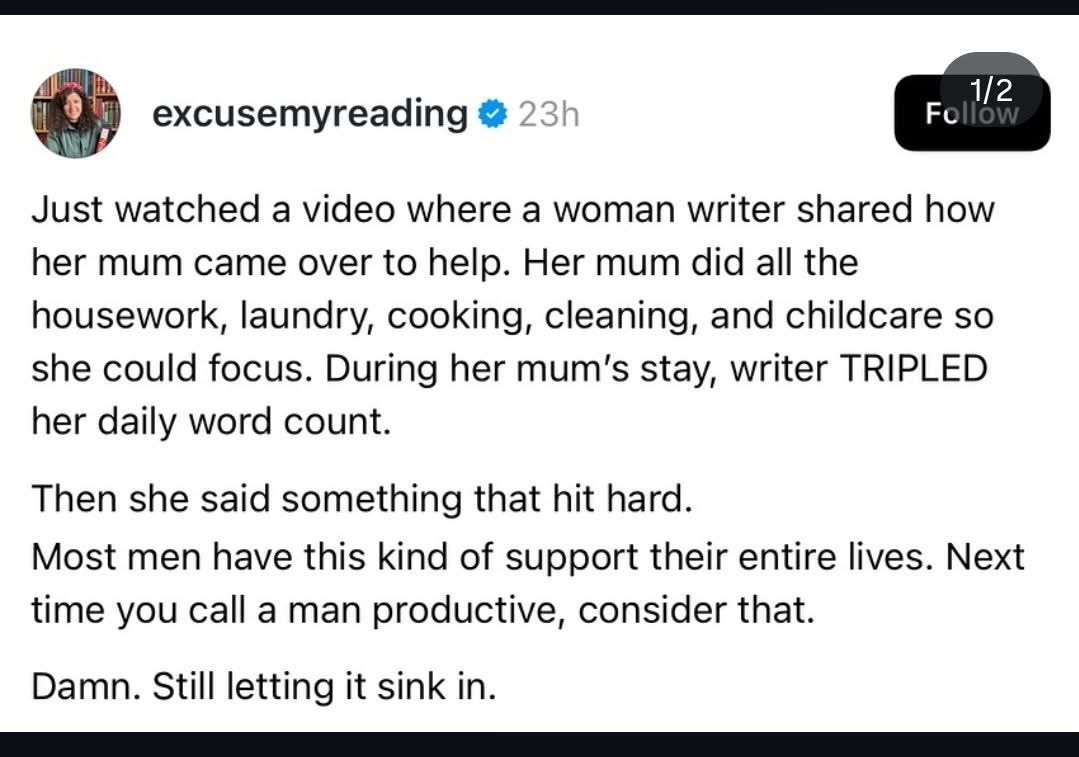Click the line starting "Most men have this"

pyautogui.click(x=528, y=556)
